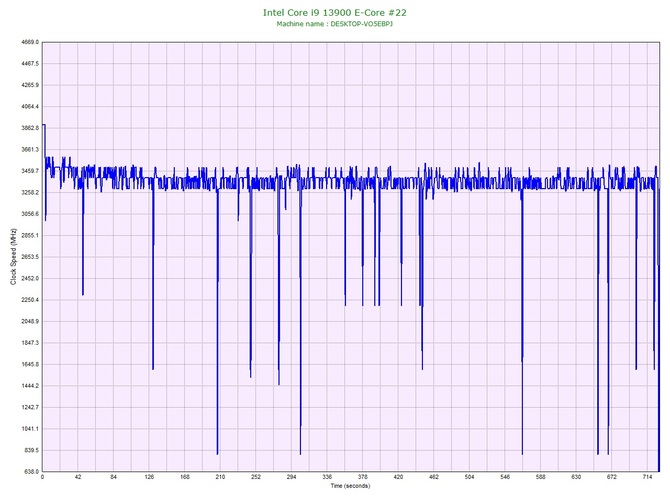The image size is (670, 503).
Task: Click the "Clock Speed (MHz)" axis label
Action: 13,257
